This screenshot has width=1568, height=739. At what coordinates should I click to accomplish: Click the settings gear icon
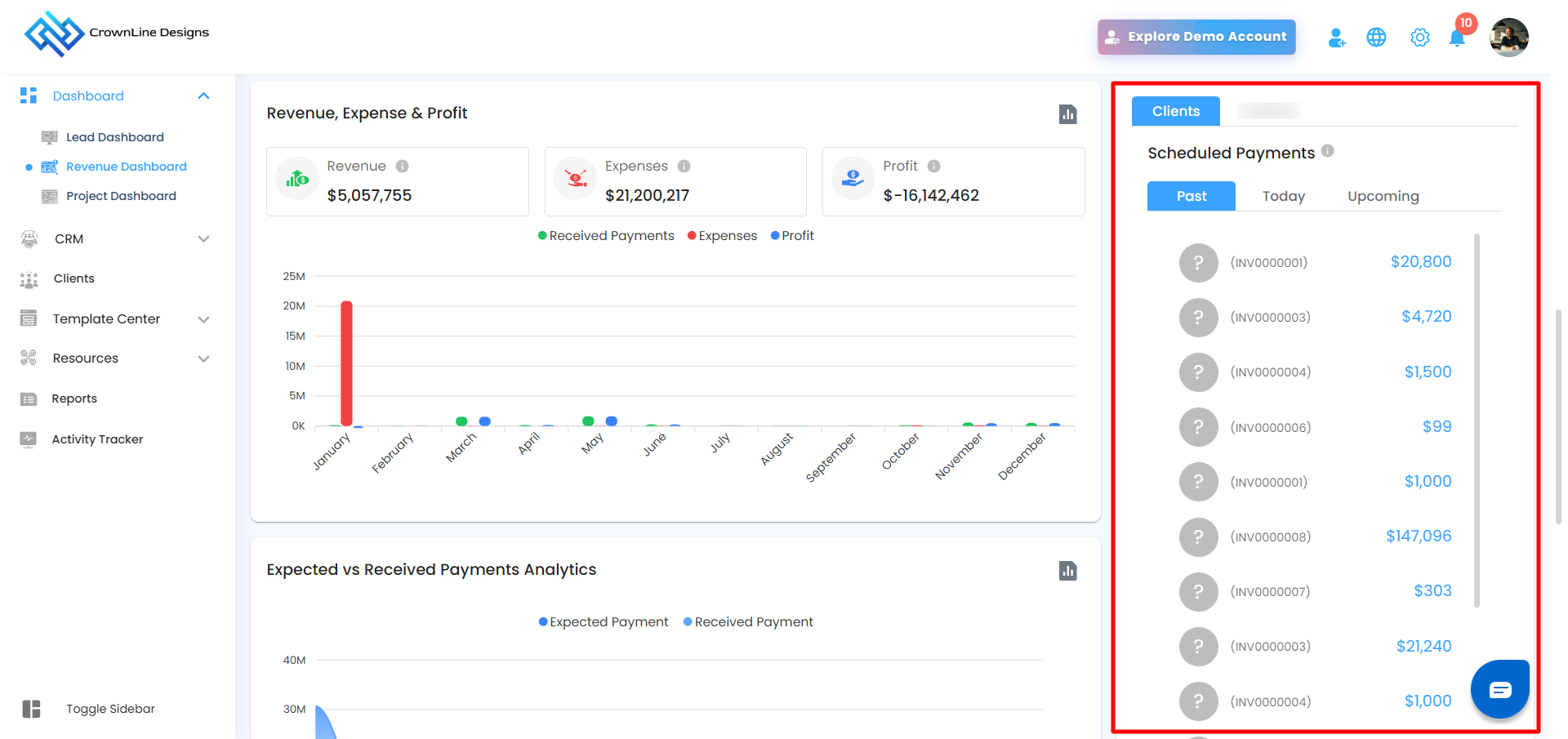(1420, 38)
